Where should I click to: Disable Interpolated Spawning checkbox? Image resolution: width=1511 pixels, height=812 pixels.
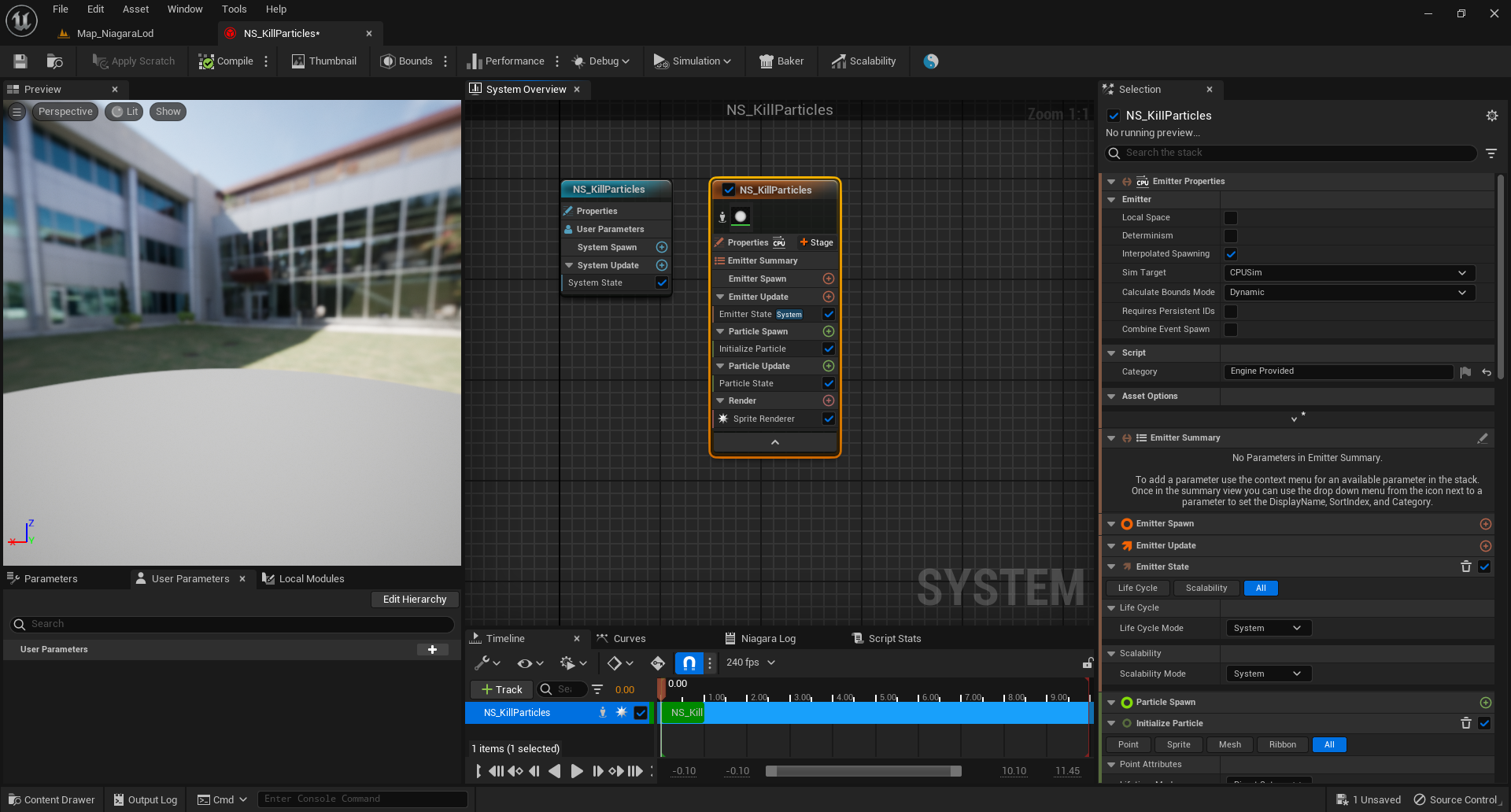pyautogui.click(x=1231, y=254)
